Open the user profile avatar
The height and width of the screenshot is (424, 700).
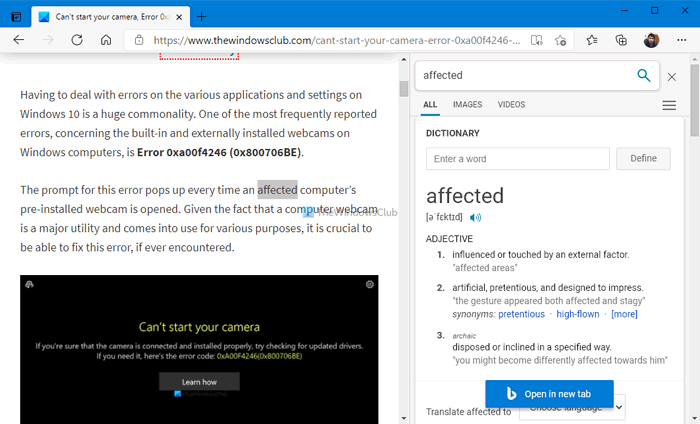click(651, 40)
